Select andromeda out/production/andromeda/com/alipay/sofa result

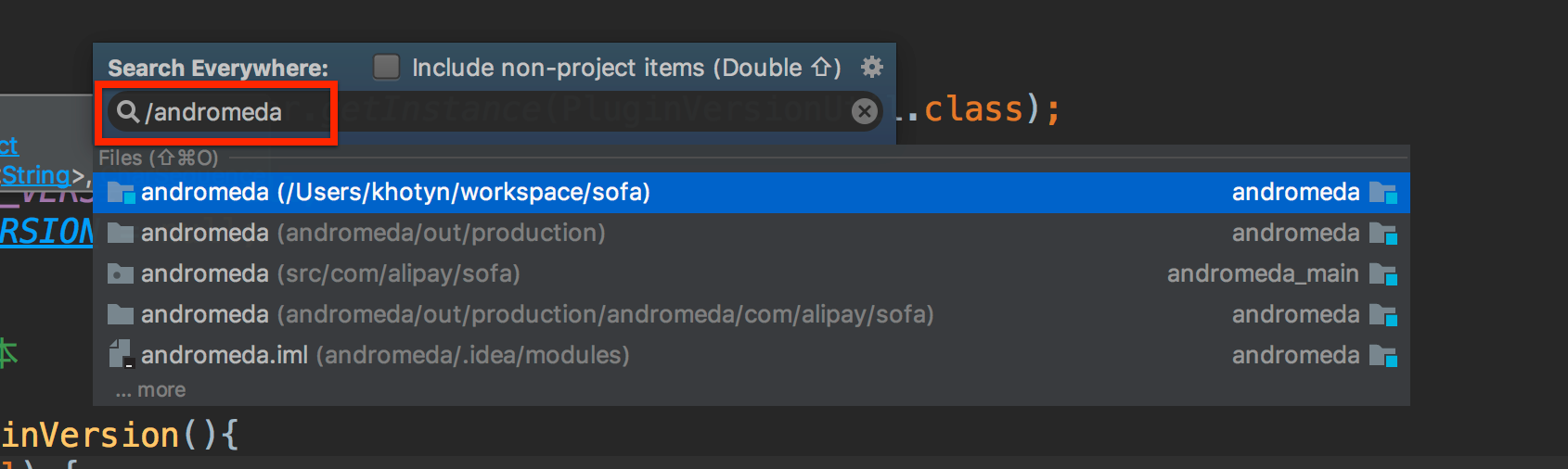coord(752,314)
